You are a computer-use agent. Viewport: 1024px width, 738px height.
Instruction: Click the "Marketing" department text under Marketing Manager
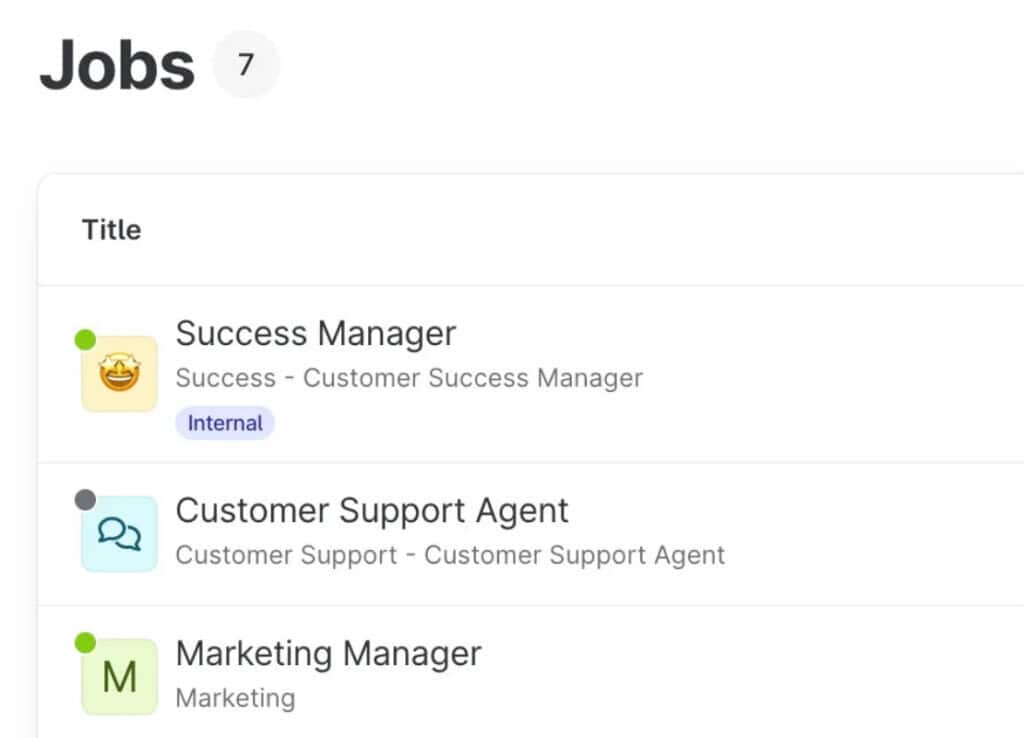pos(235,697)
